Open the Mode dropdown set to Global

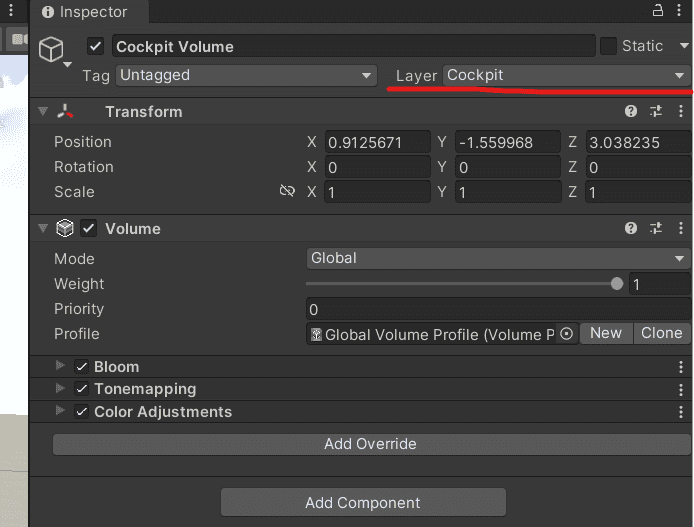[498, 258]
